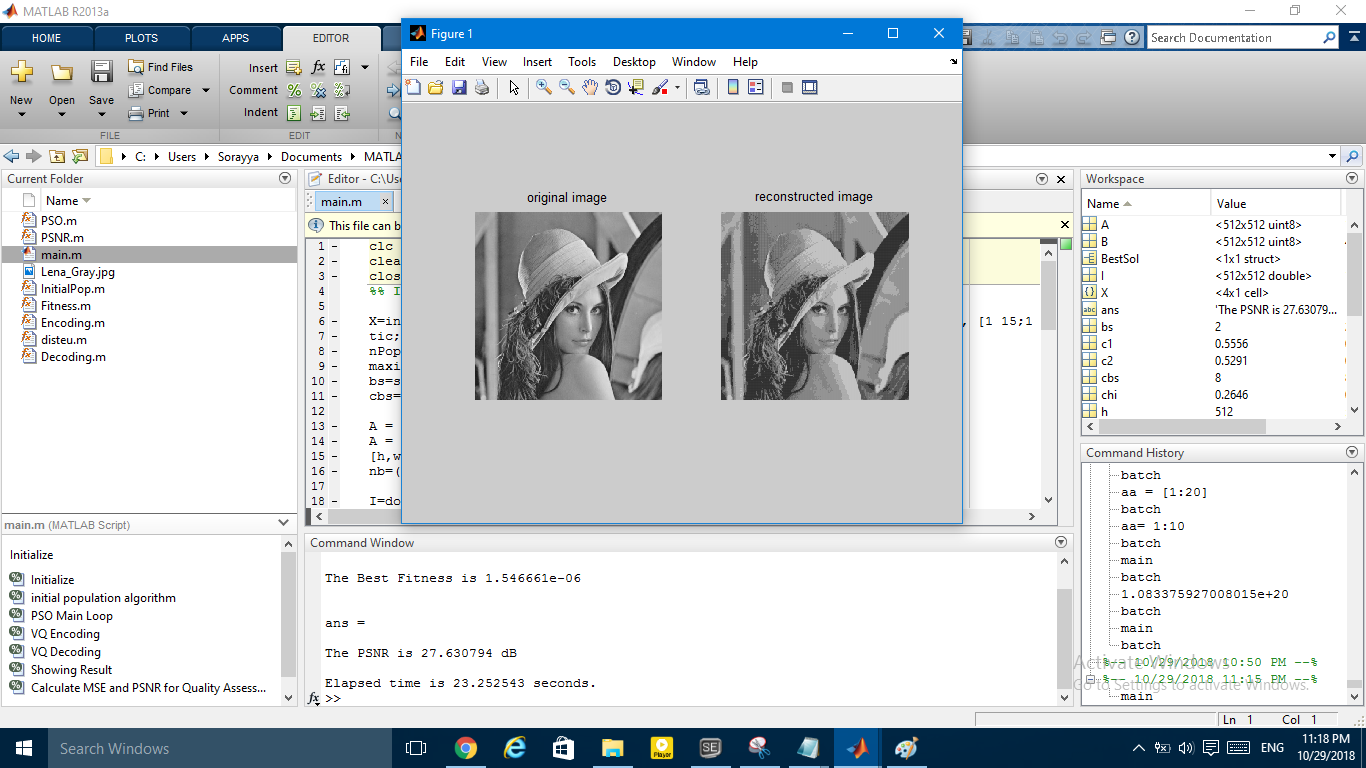Viewport: 1366px width, 768px height.
Task: Select the Data Cursor tool
Action: point(636,87)
